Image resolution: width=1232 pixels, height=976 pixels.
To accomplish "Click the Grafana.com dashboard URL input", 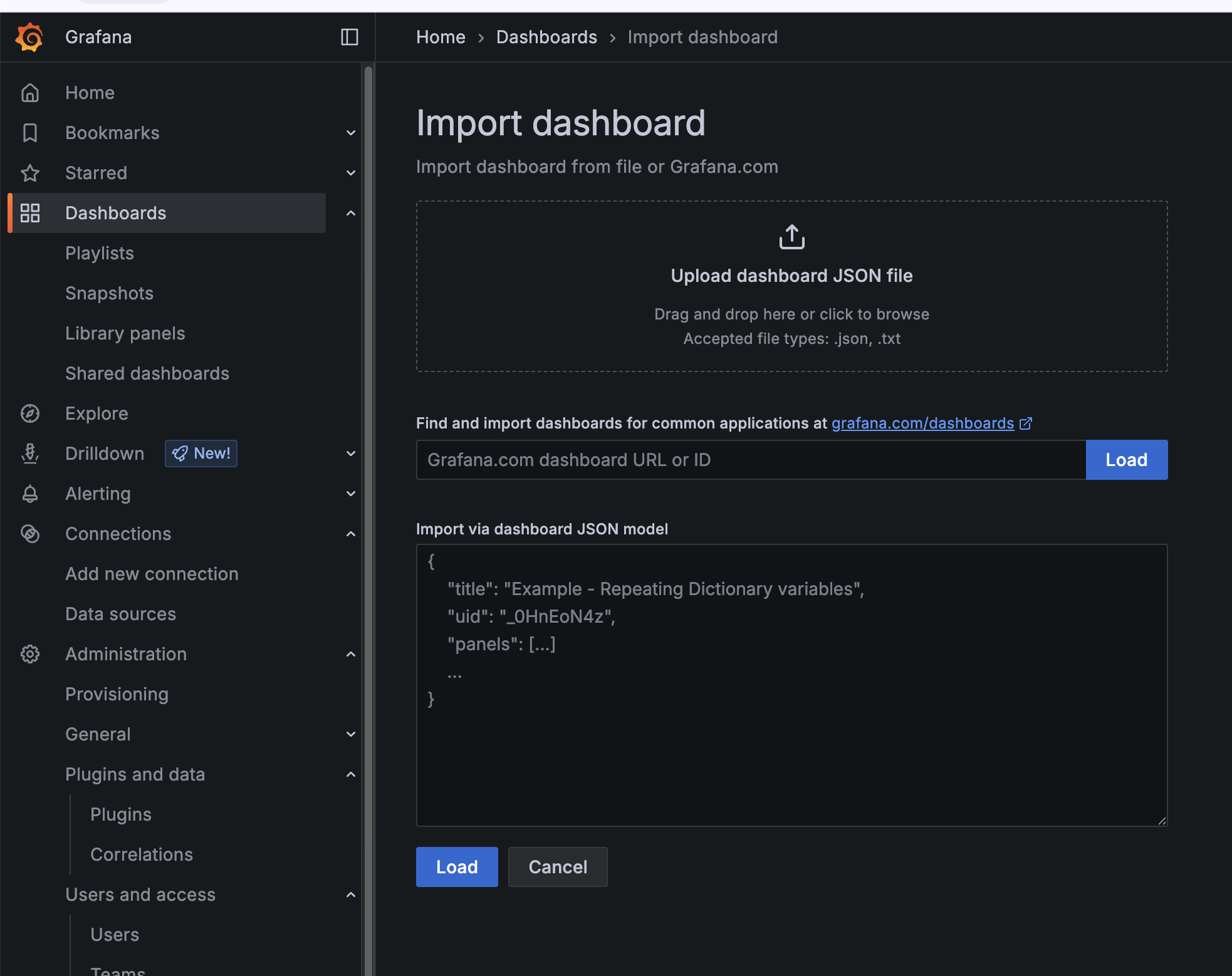I will coord(751,460).
